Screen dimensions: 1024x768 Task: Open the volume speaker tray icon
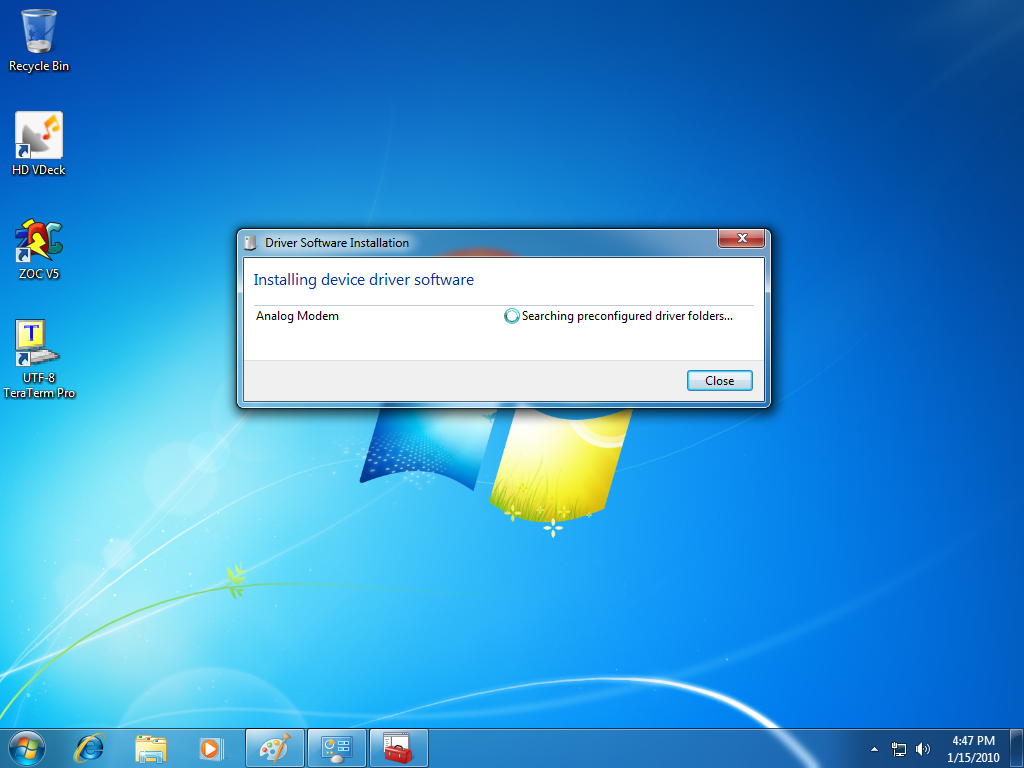922,748
